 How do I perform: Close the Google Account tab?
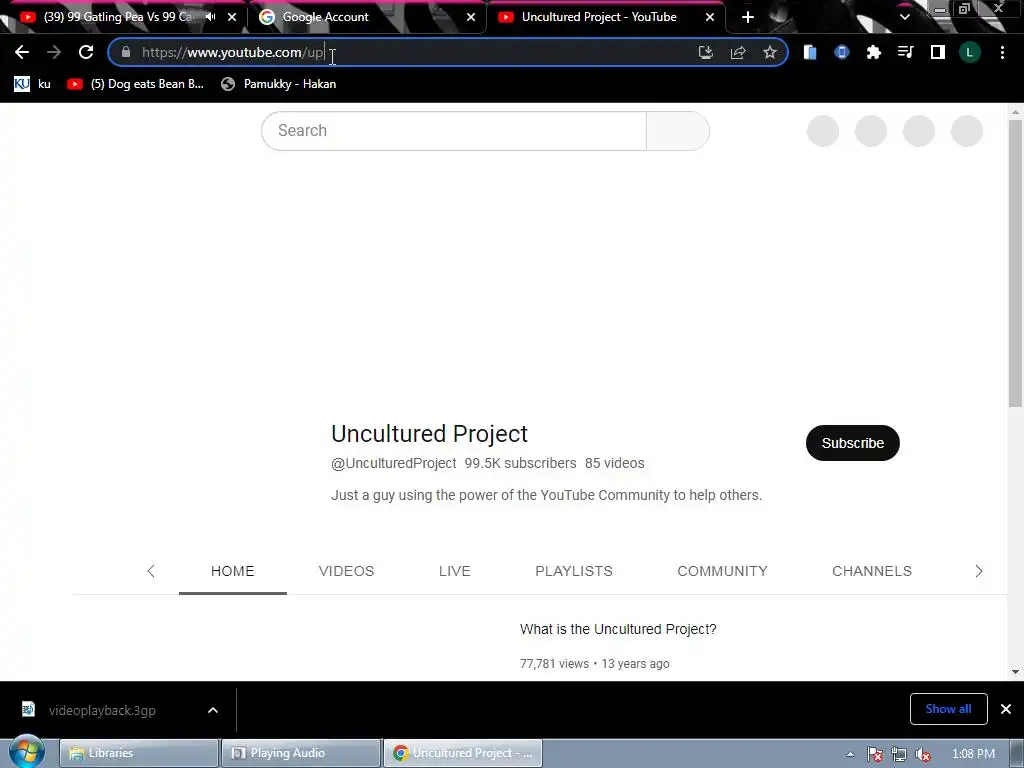point(471,17)
